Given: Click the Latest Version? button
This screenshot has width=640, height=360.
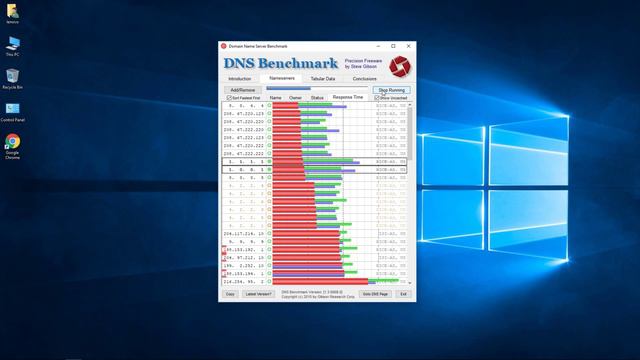Looking at the screenshot, I should coord(258,294).
